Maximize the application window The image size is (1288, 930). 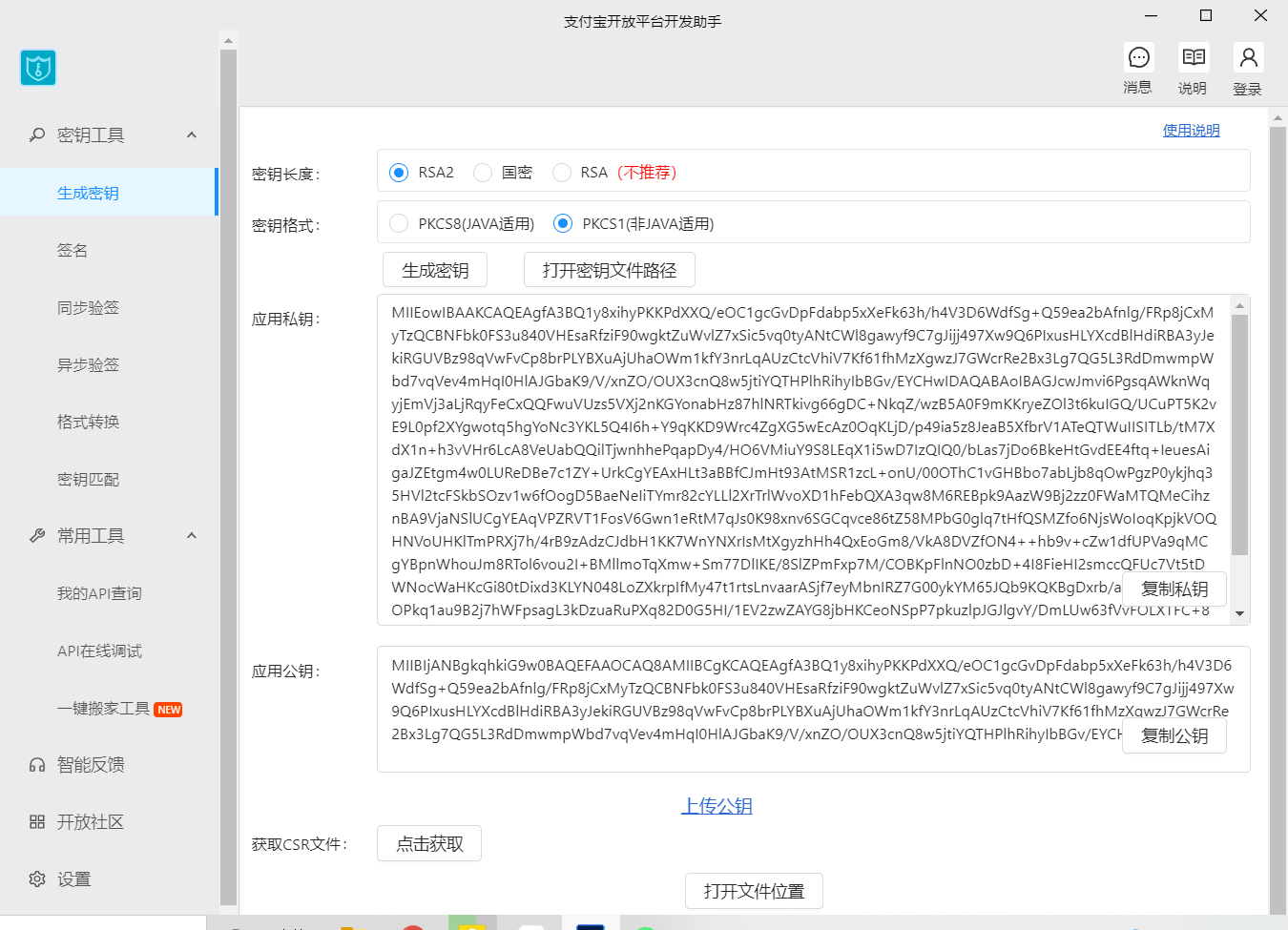click(1206, 16)
